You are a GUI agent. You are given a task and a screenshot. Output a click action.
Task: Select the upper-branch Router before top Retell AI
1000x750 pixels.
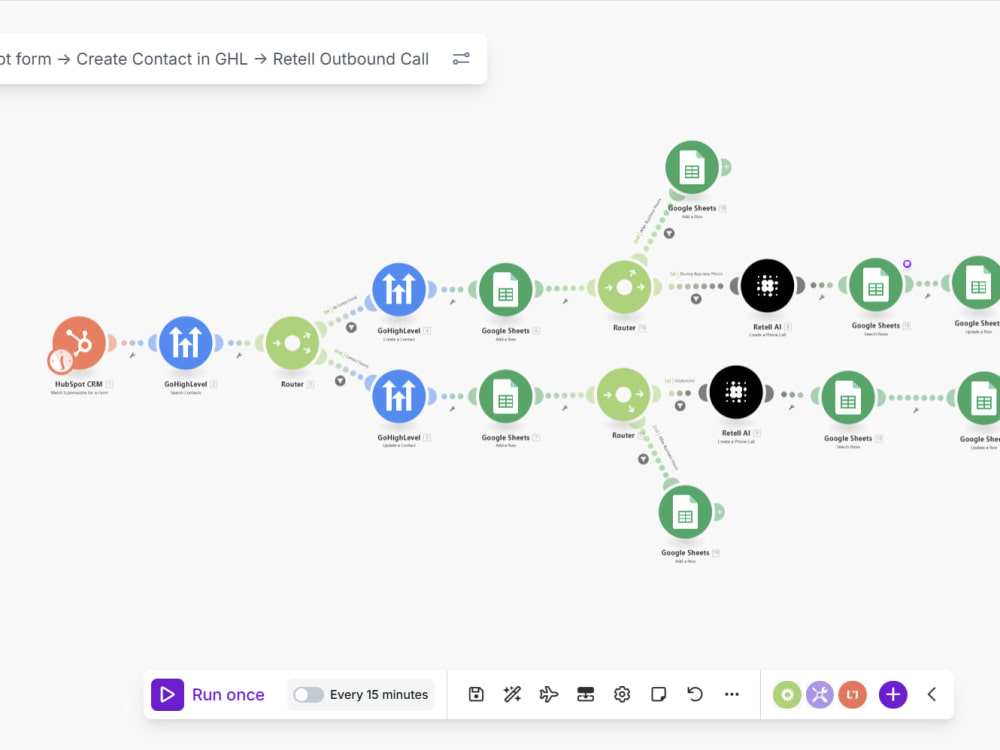coord(624,287)
